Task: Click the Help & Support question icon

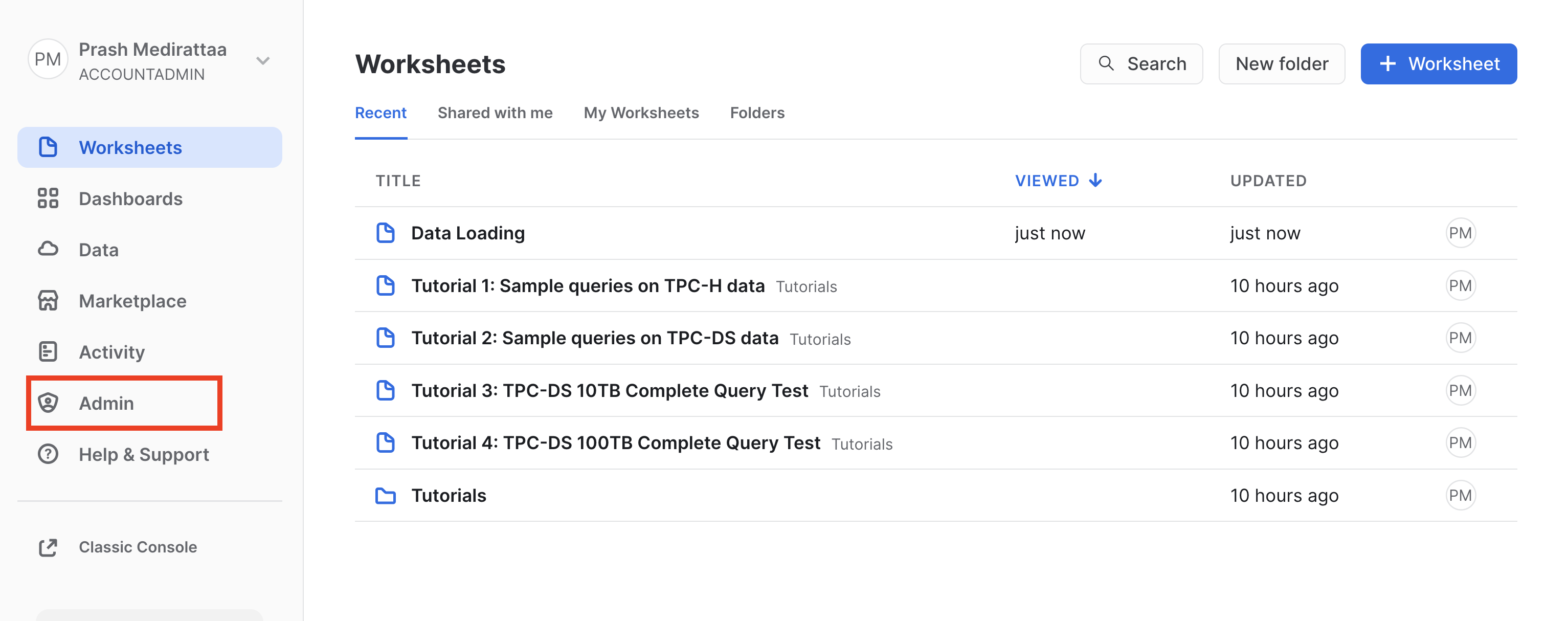Action: click(x=48, y=454)
